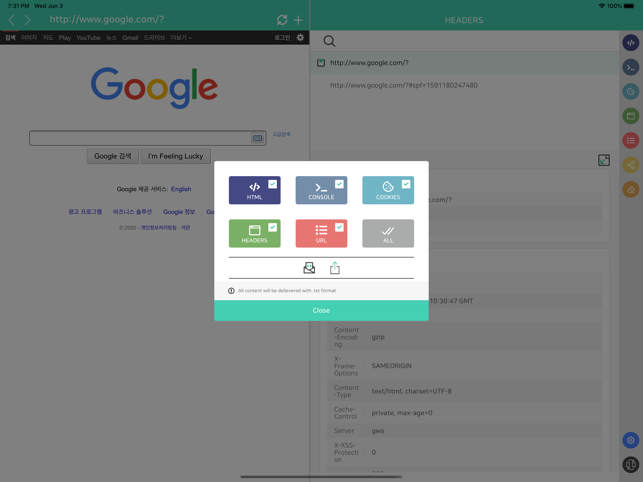Open 드라이브 in Google top bar

coord(154,38)
